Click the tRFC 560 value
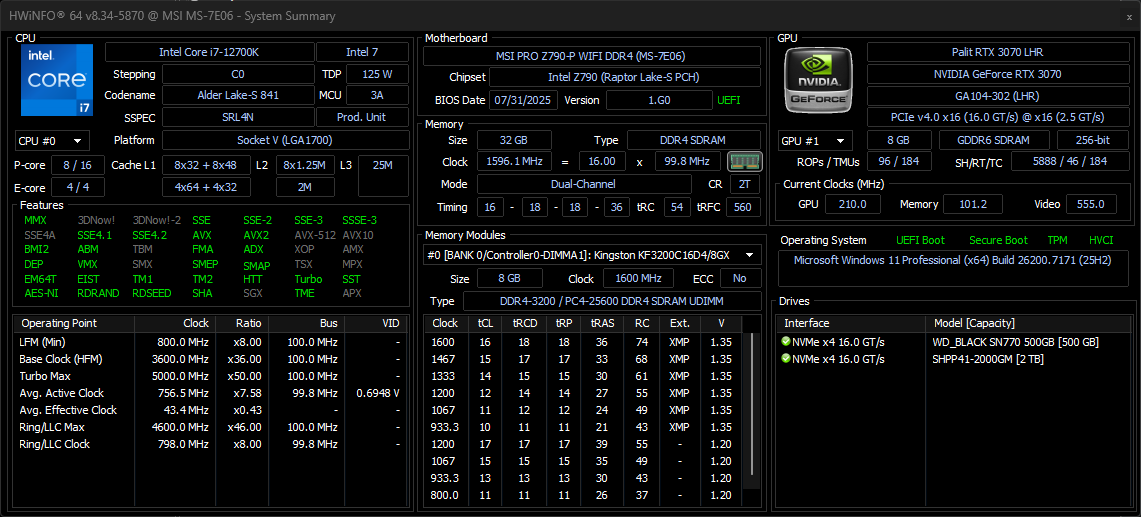This screenshot has width=1141, height=517. tap(742, 207)
